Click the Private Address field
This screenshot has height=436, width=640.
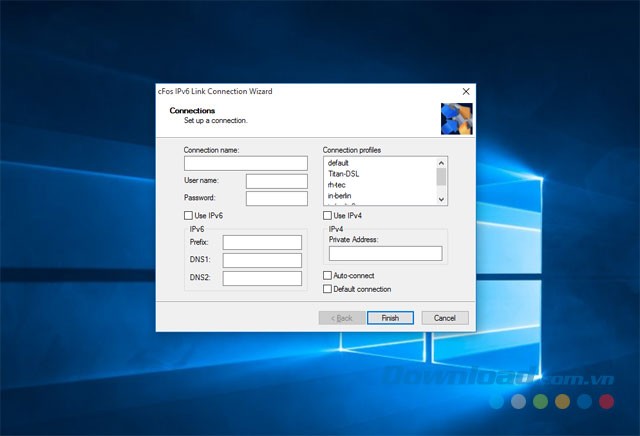click(x=385, y=254)
